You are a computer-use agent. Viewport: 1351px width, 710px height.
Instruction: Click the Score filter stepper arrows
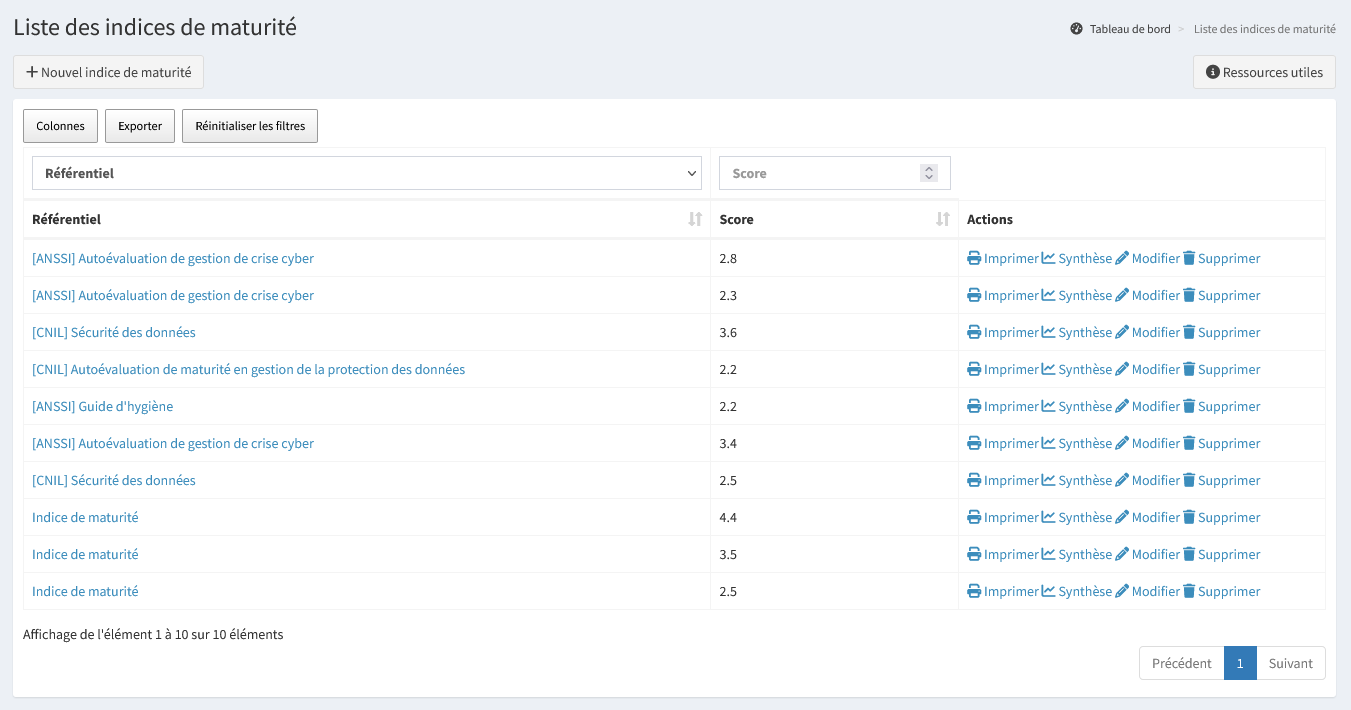coord(929,173)
